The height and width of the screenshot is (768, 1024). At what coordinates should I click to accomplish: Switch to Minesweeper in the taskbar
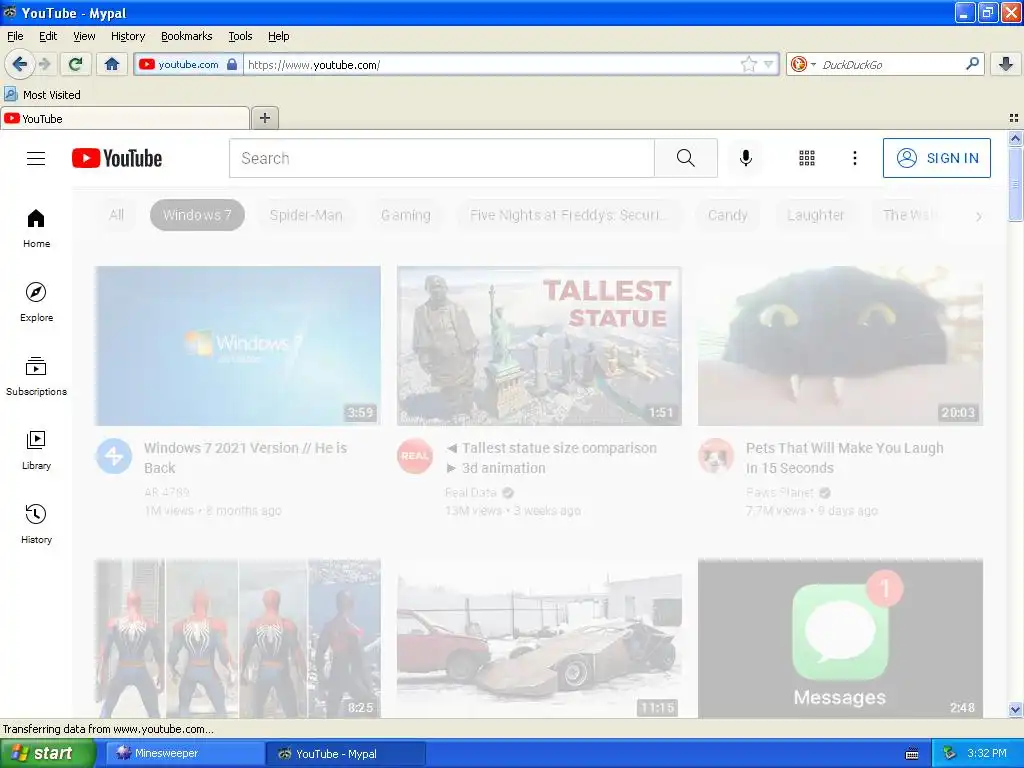184,753
